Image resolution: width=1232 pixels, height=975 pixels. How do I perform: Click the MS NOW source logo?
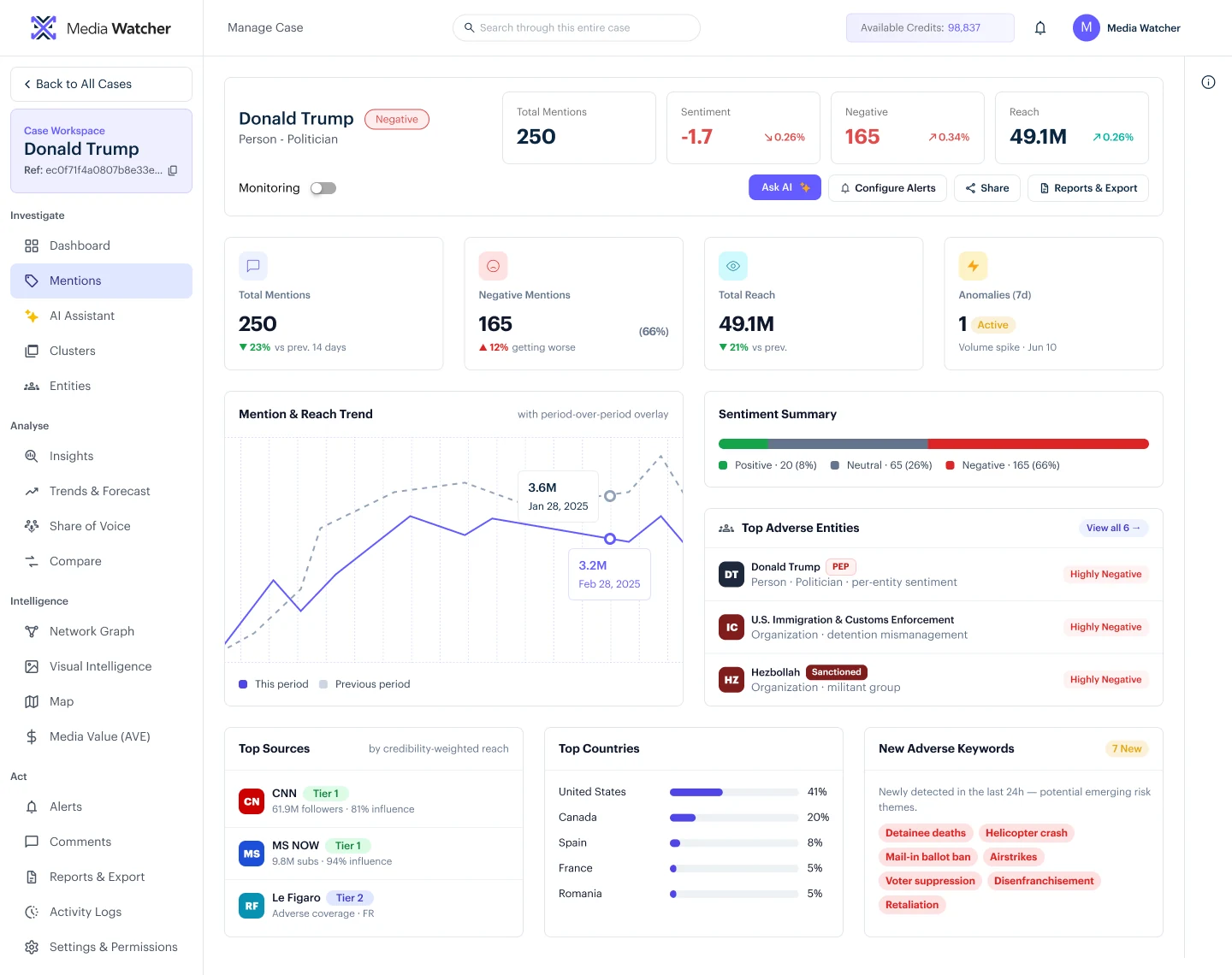pyautogui.click(x=252, y=854)
